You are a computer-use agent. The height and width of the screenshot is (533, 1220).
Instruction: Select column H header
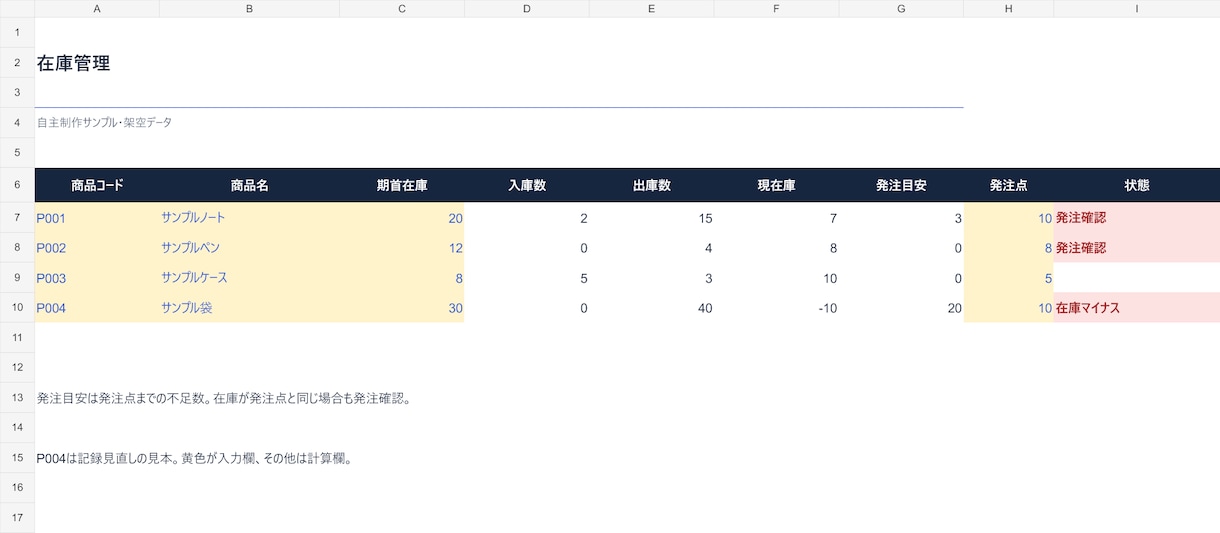1008,8
